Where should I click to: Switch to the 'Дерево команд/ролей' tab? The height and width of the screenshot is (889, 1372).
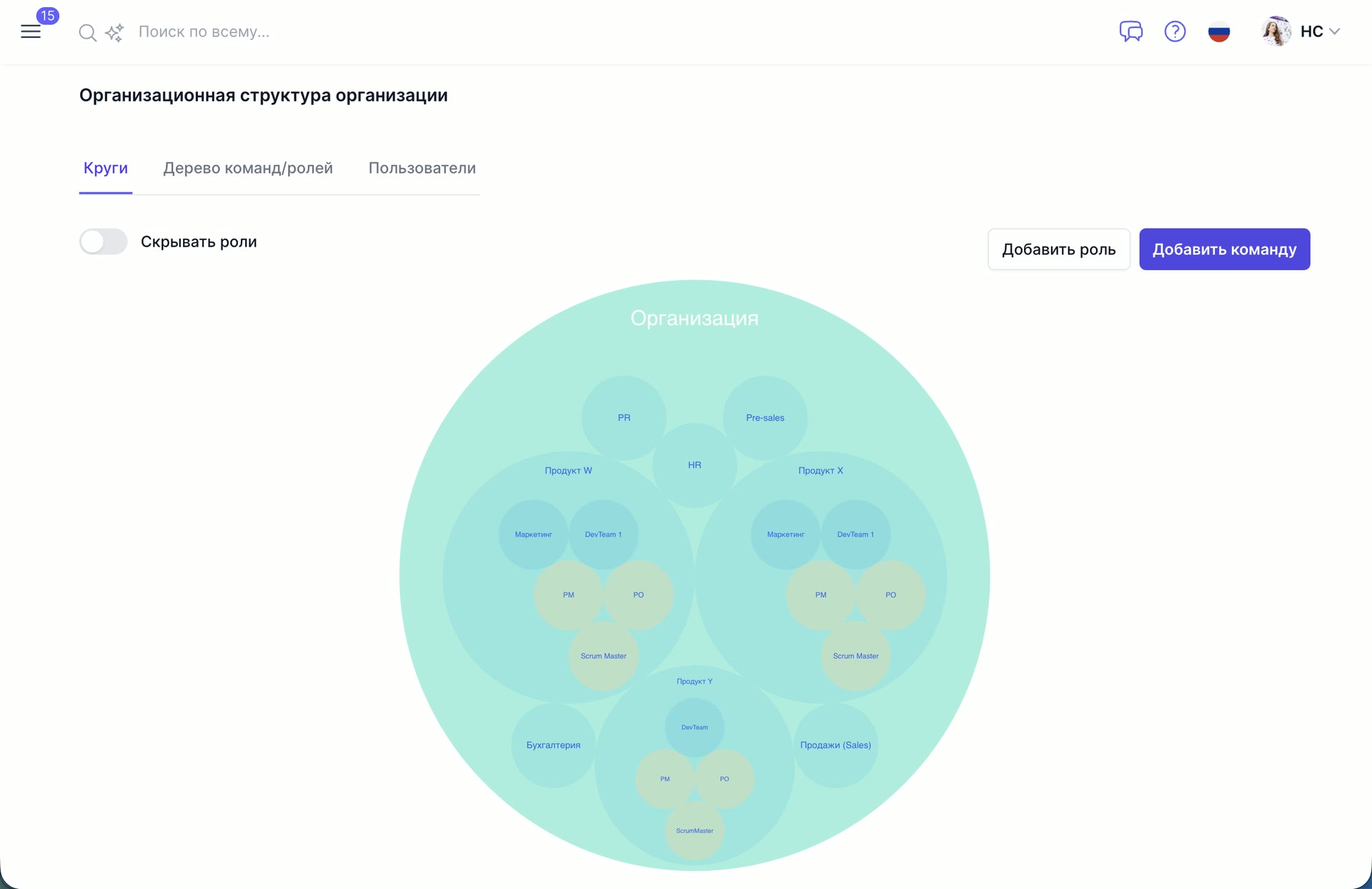click(248, 168)
